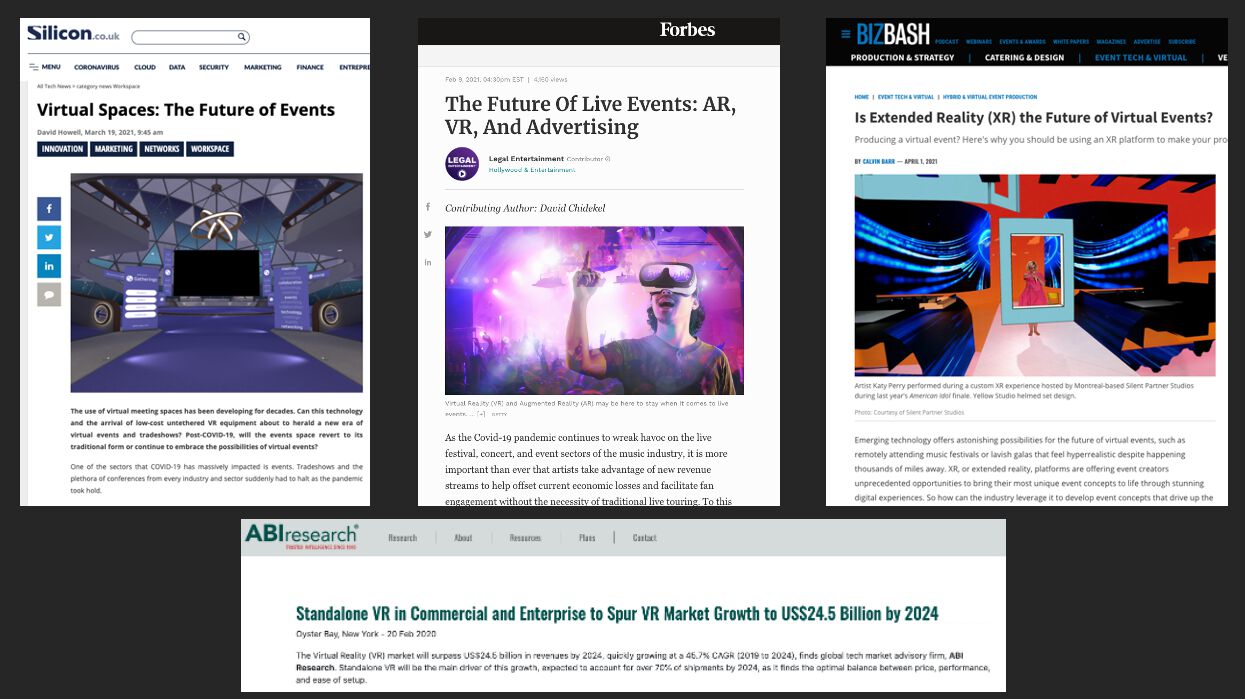Share on Facebook via blue Silicon button
Screen dimensions: 1245x699
(49, 208)
